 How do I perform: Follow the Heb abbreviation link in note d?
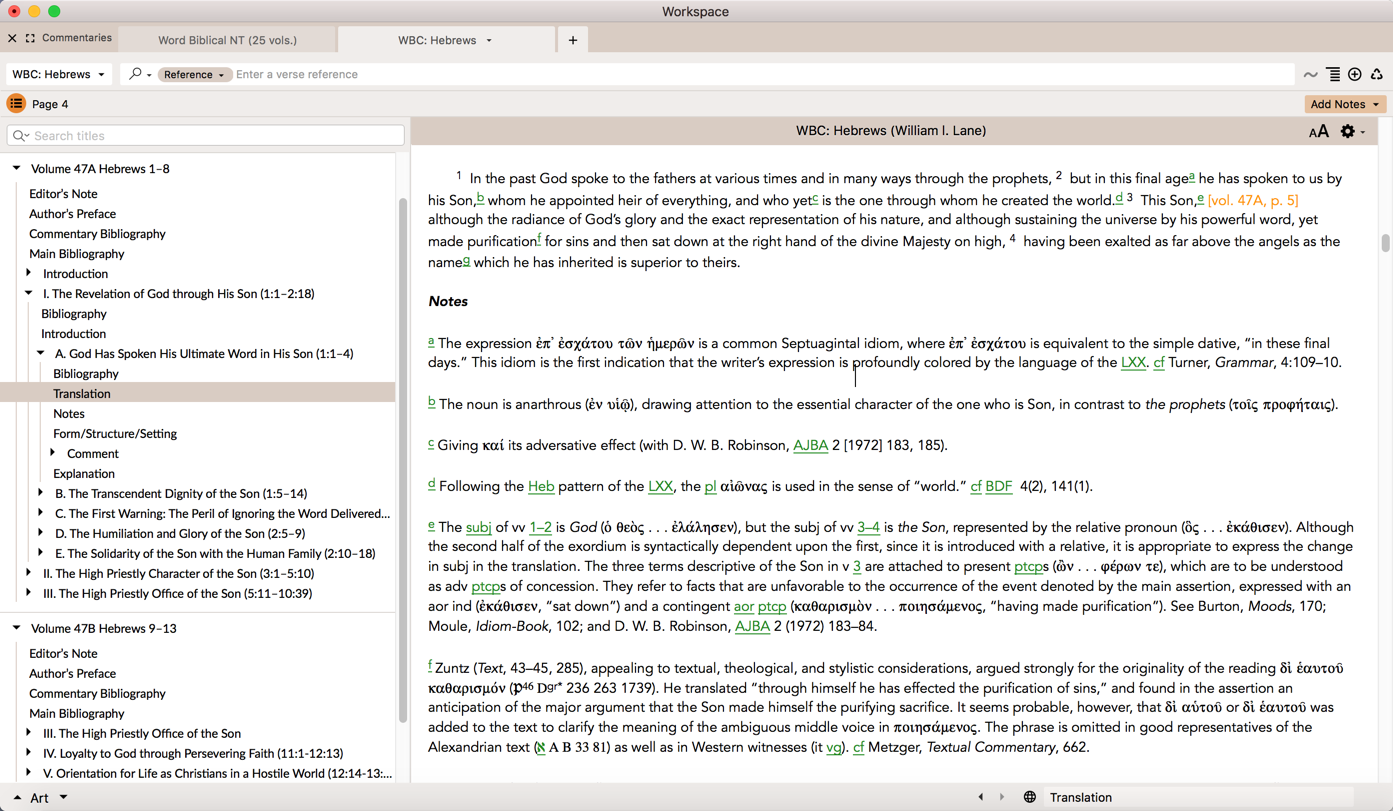[x=541, y=486]
